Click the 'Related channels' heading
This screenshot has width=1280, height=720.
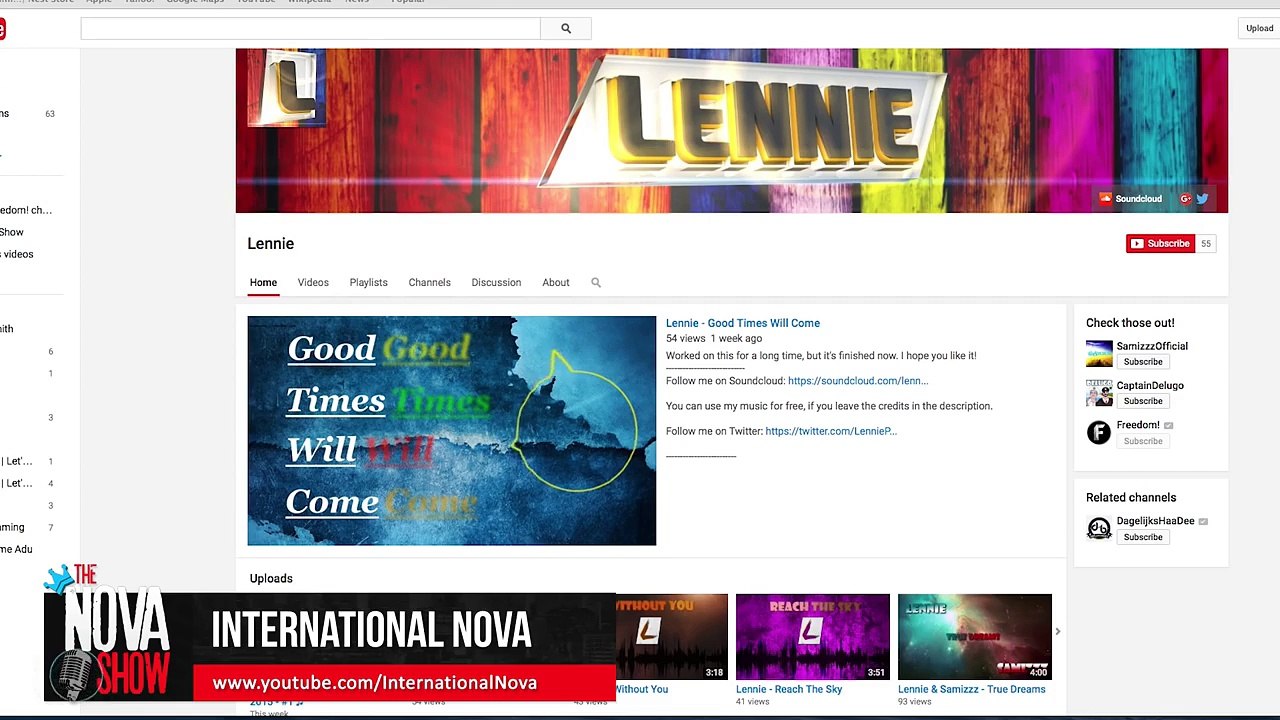(x=1131, y=498)
